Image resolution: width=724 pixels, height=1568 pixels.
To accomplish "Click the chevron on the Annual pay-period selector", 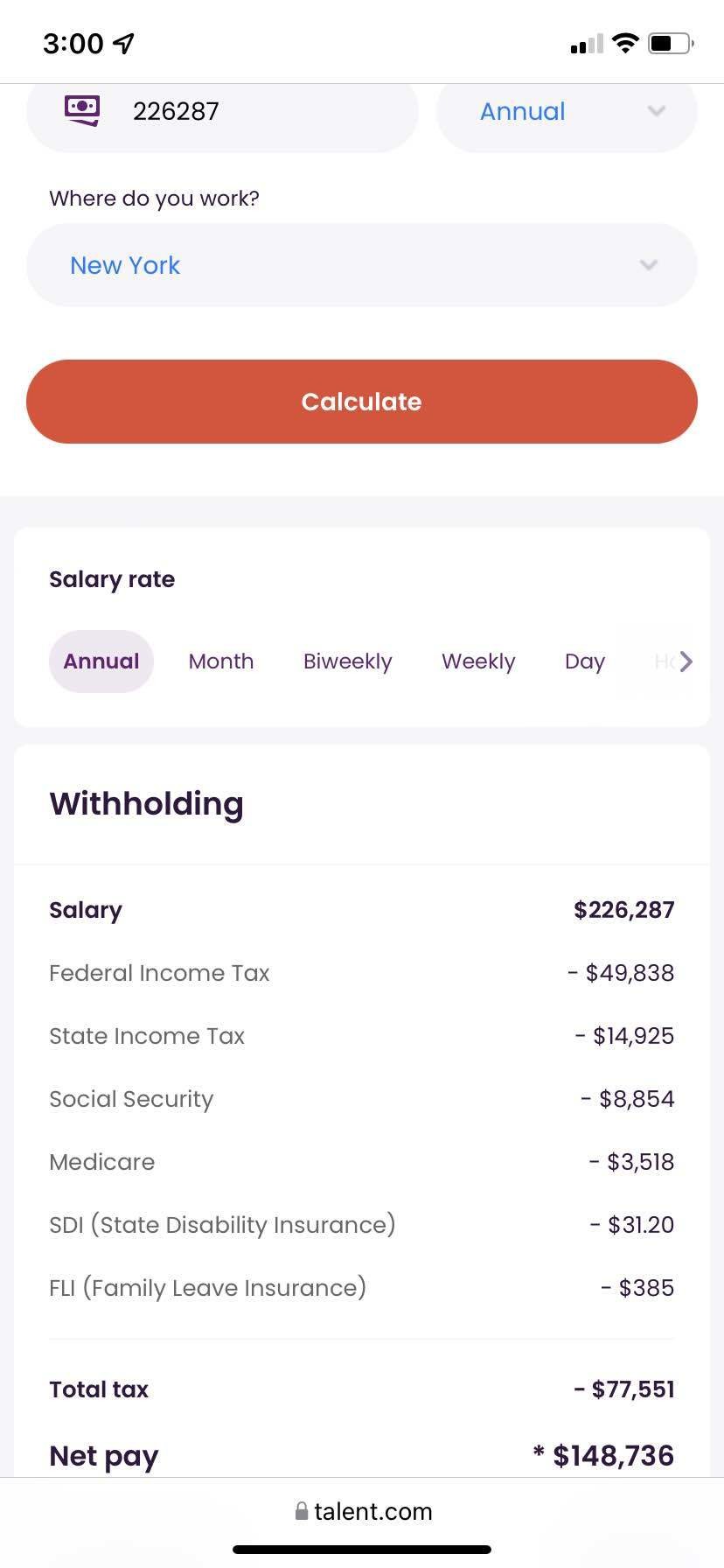I will pyautogui.click(x=657, y=112).
